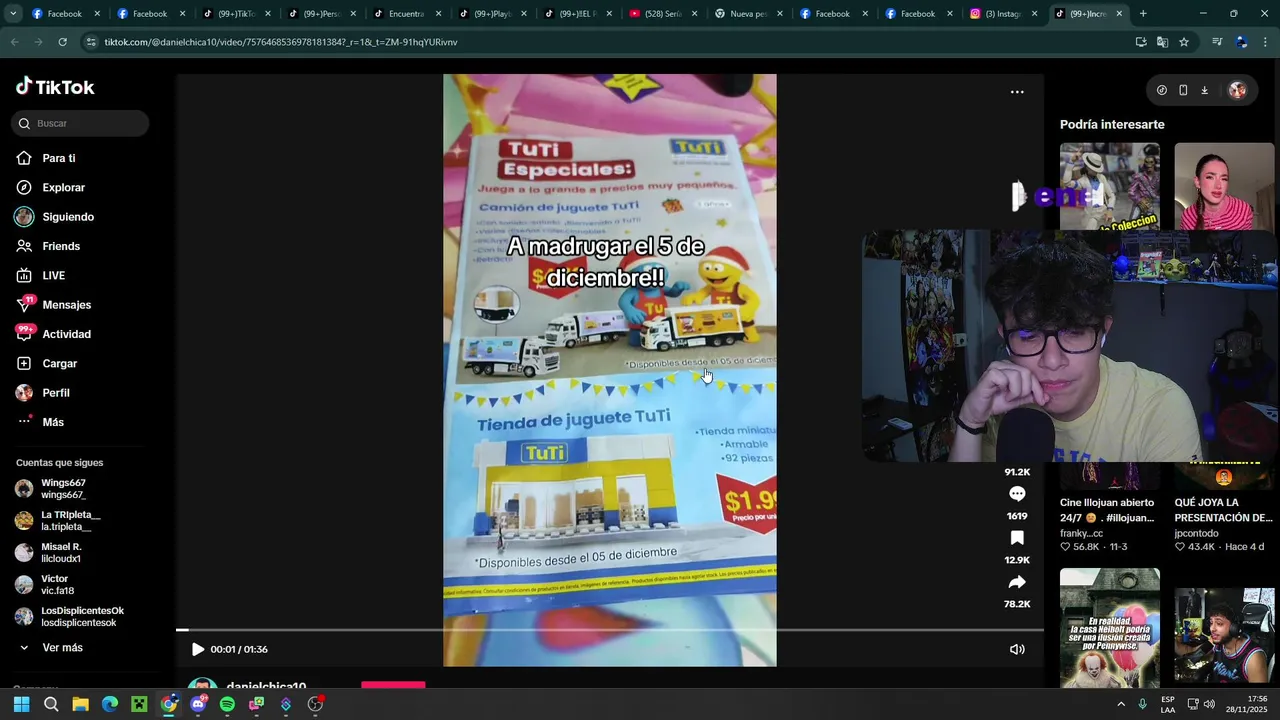Play the TikTok video
The image size is (1280, 720).
[197, 649]
